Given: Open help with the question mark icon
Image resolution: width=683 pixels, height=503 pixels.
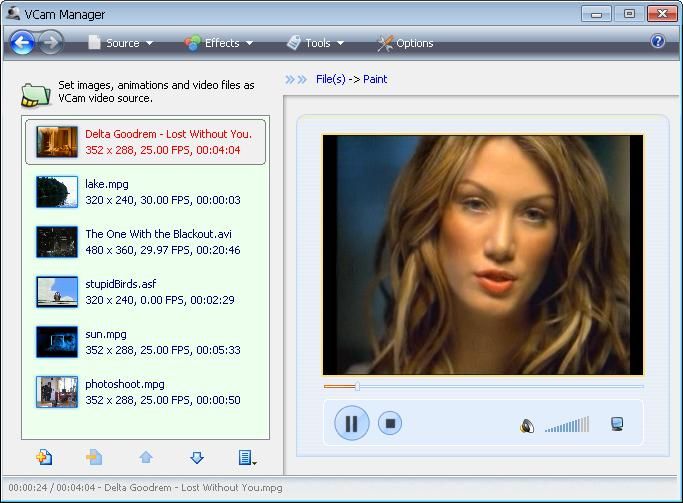Looking at the screenshot, I should [657, 41].
